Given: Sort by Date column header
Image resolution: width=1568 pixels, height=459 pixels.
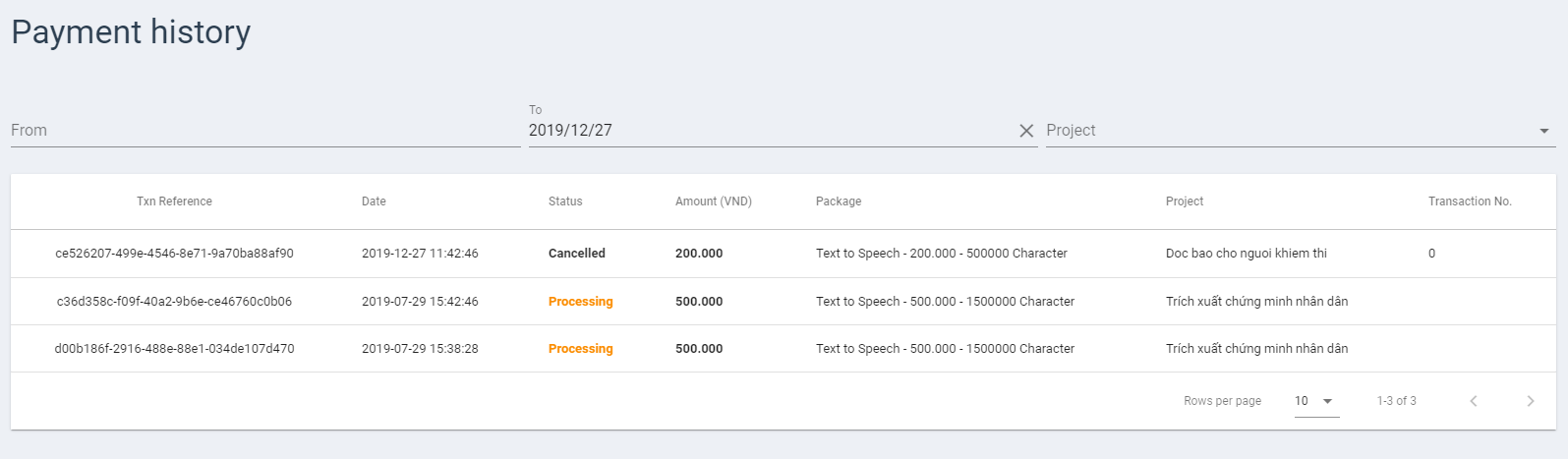Looking at the screenshot, I should coord(374,201).
